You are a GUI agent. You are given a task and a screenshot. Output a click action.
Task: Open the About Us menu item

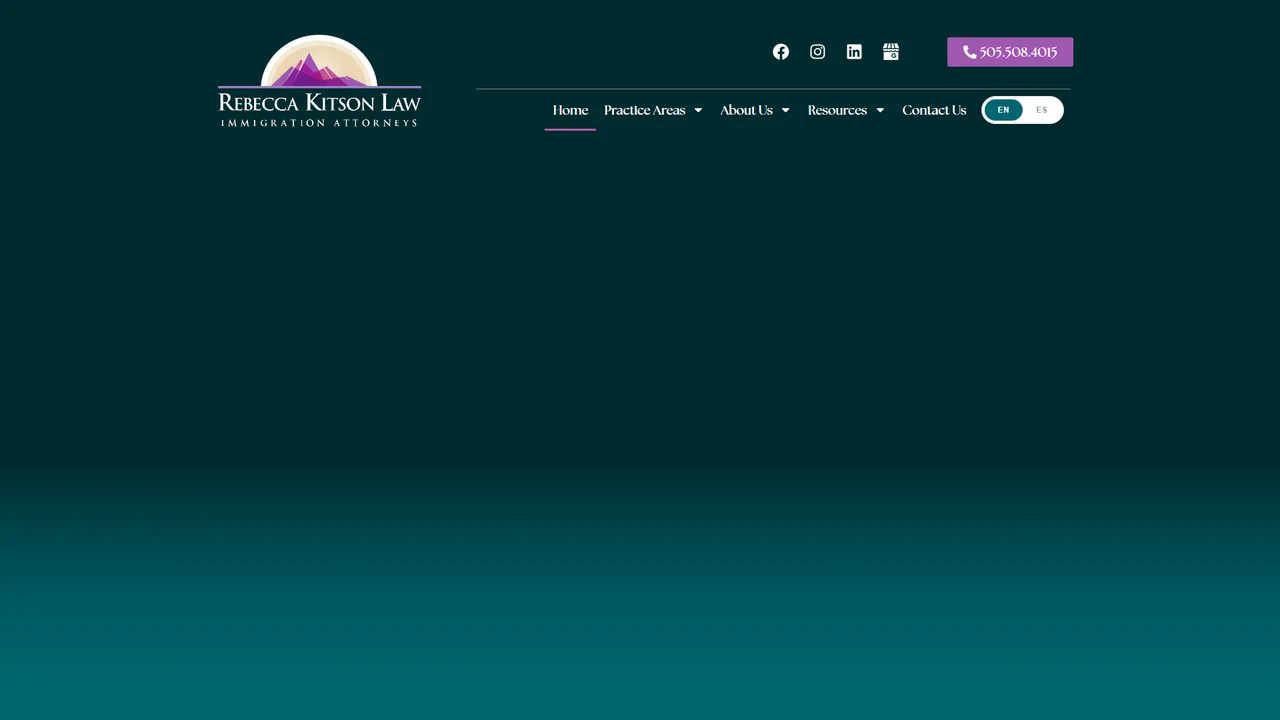[x=746, y=110]
